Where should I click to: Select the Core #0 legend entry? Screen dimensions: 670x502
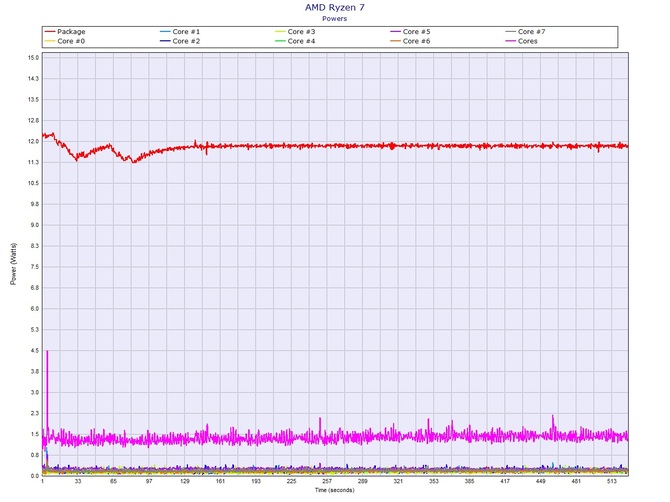click(x=65, y=41)
